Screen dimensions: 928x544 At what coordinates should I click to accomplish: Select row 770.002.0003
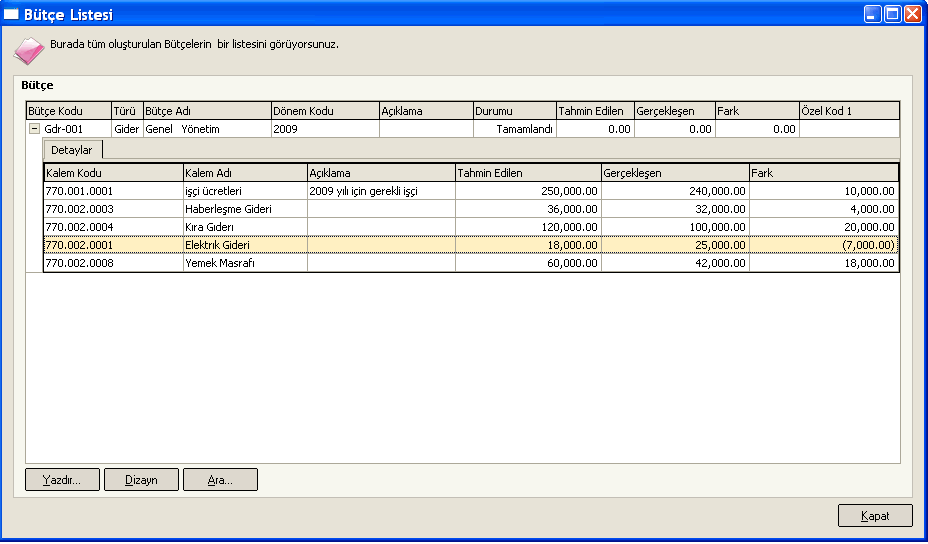(x=471, y=209)
